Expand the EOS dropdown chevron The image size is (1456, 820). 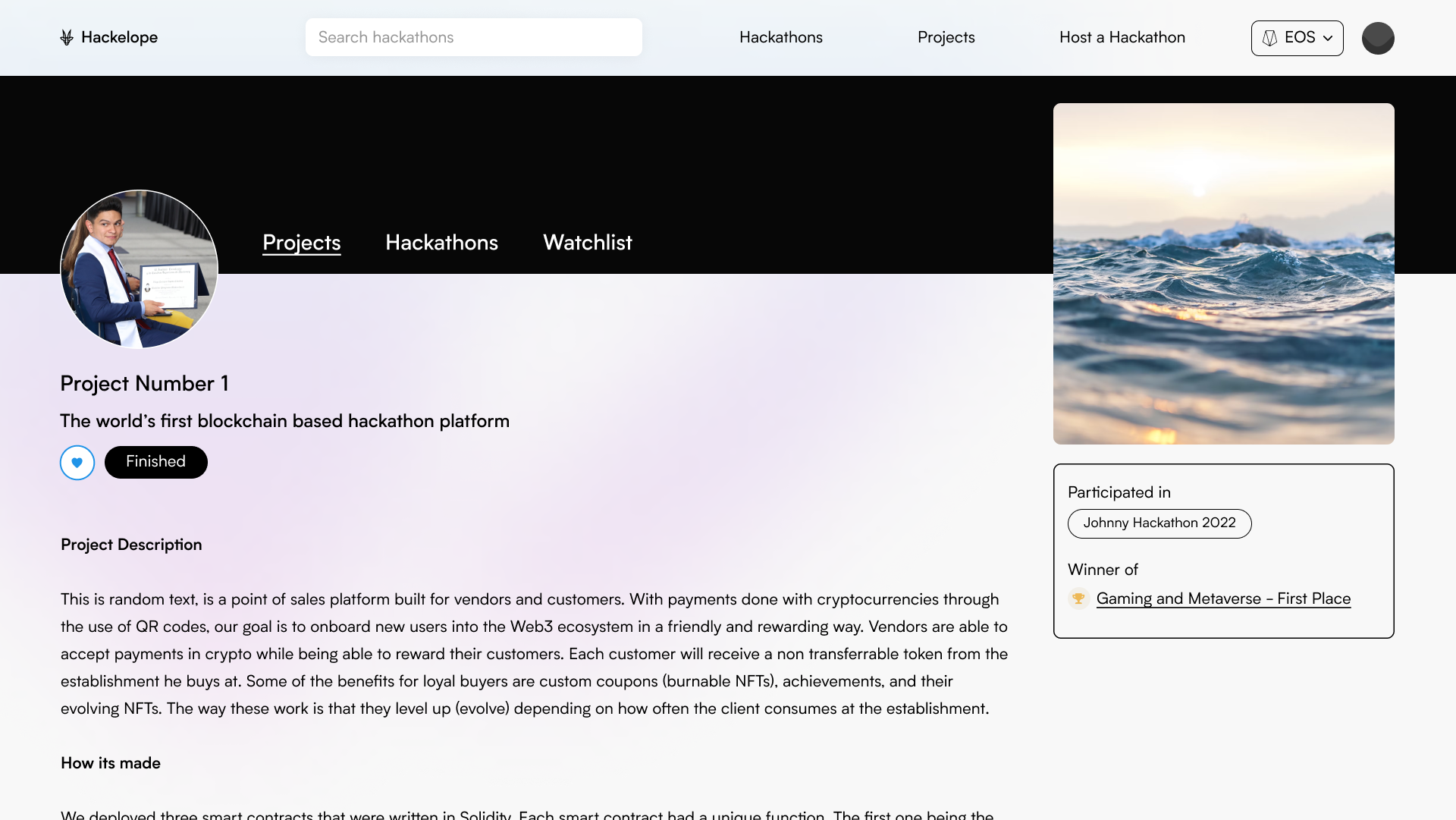pos(1328,38)
